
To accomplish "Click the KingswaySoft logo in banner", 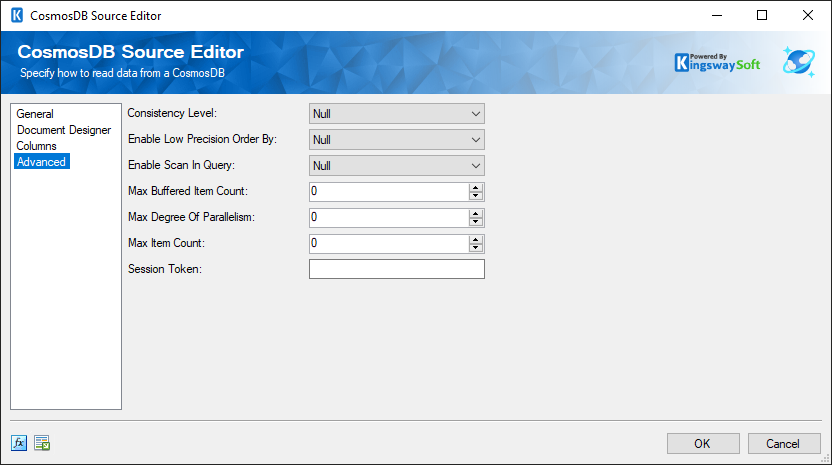I will tap(717, 63).
